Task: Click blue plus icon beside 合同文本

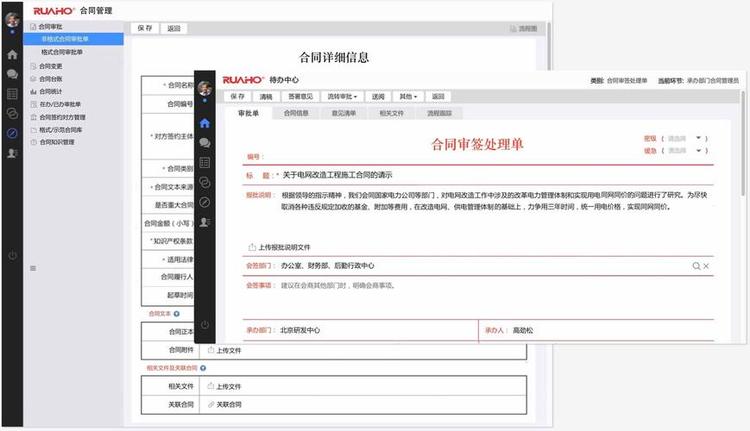Action: (x=176, y=314)
